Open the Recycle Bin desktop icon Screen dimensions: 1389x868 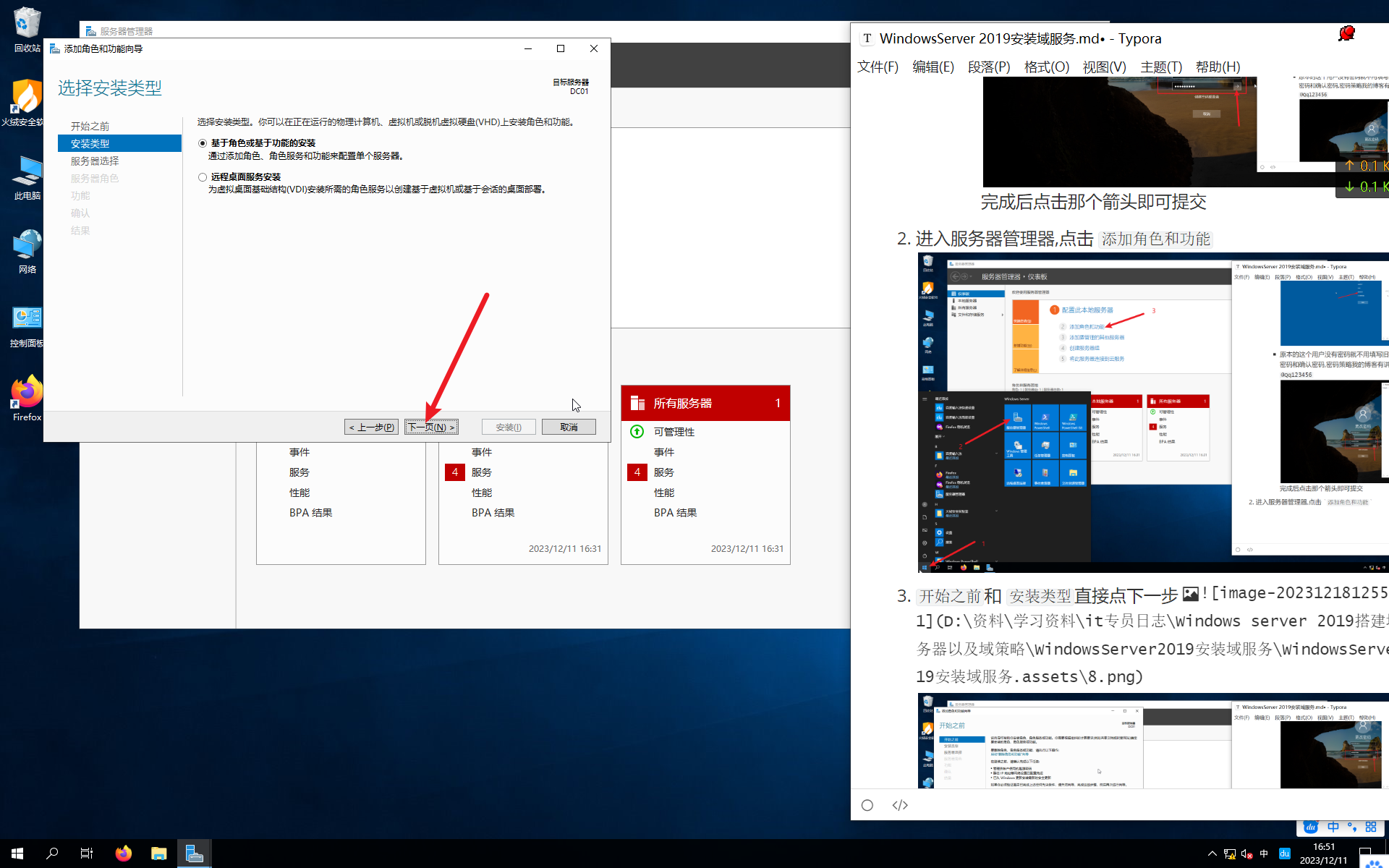[26, 29]
